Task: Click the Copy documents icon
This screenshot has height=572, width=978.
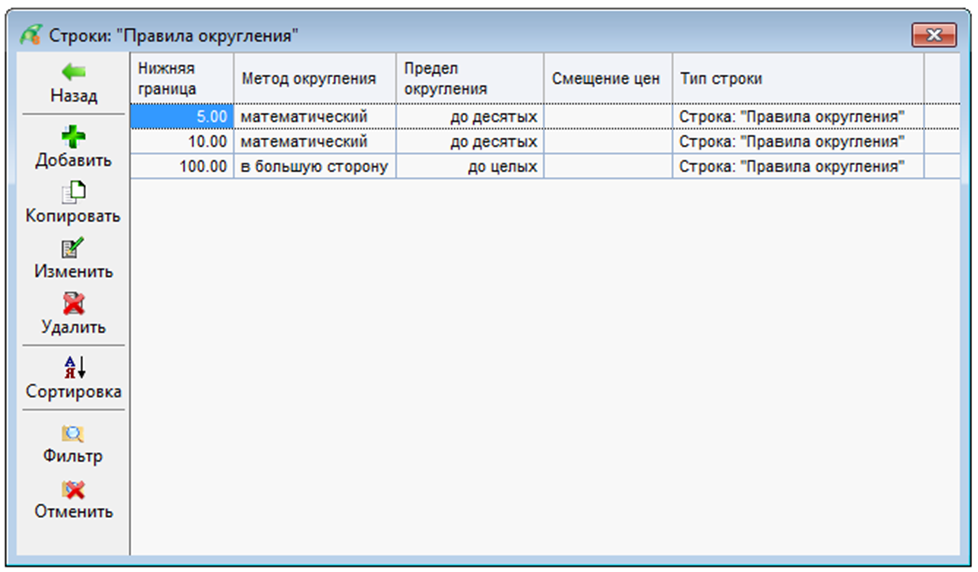Action: pyautogui.click(x=74, y=192)
